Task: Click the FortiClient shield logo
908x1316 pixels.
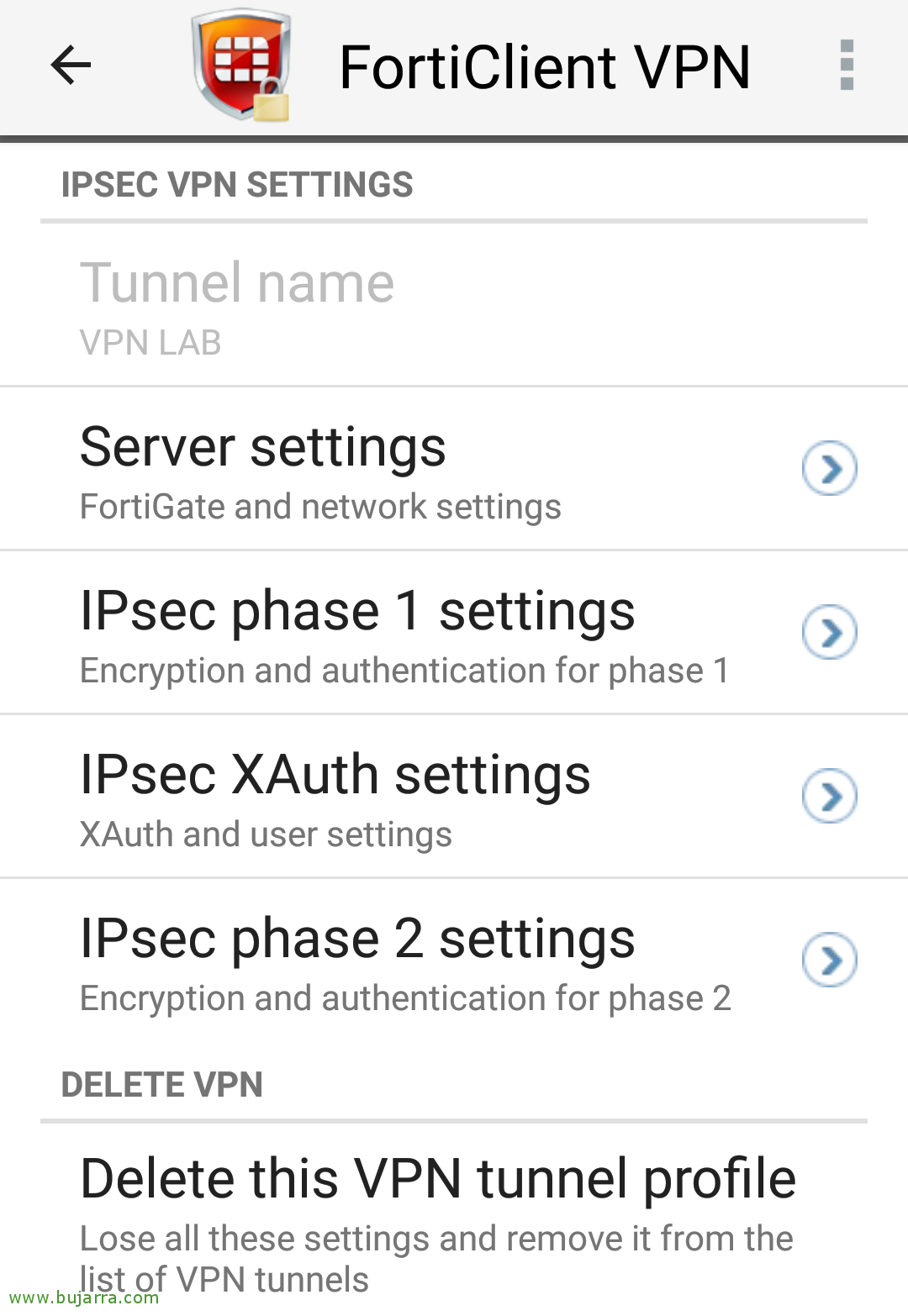Action: (x=241, y=66)
